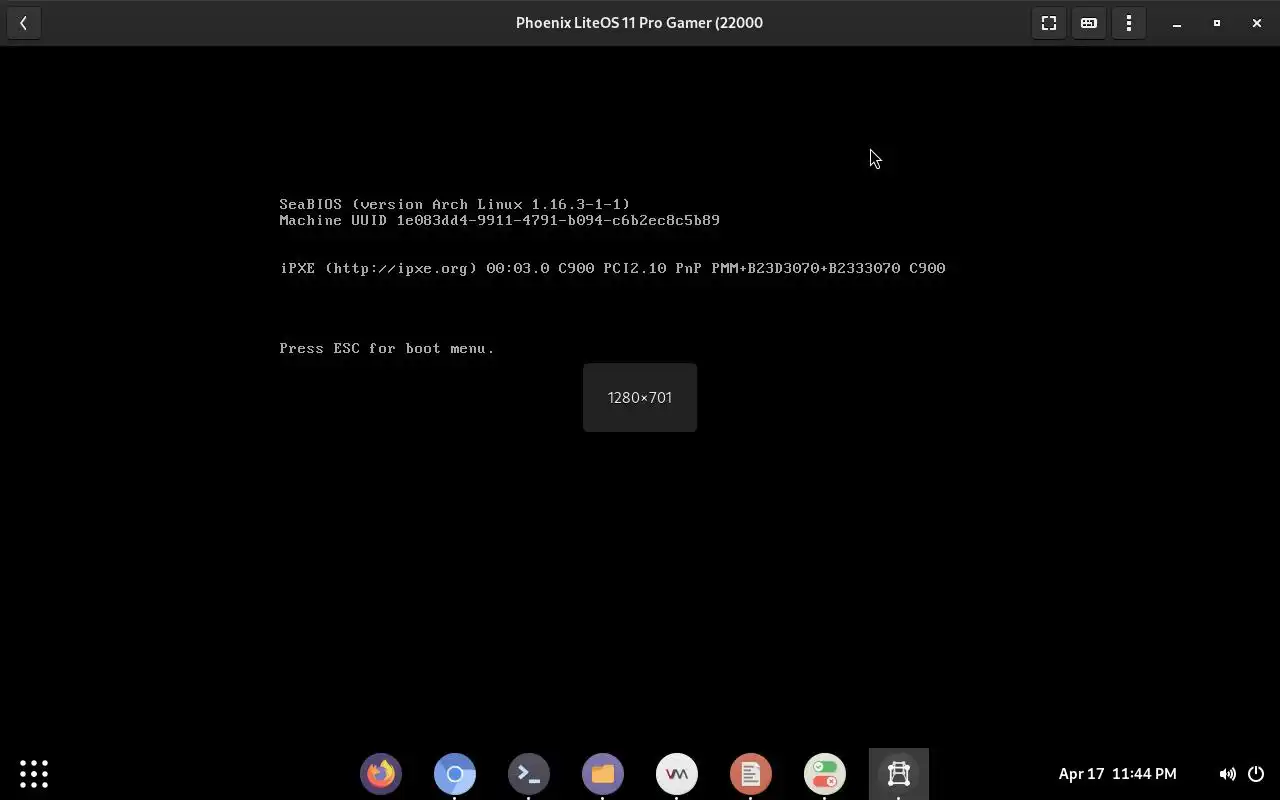The width and height of the screenshot is (1280, 800).
Task: Open the keyboard shortcuts send-keys menu
Action: tap(1089, 23)
